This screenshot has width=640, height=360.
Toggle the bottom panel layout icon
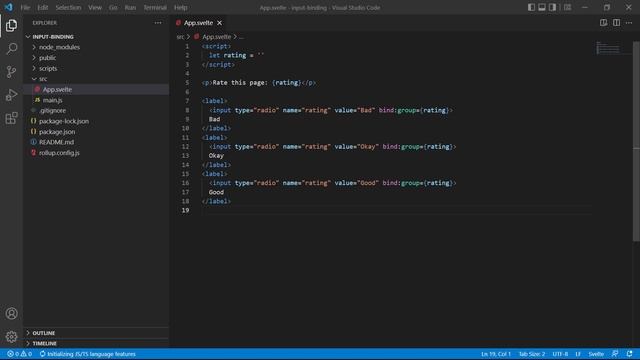[x=542, y=7]
